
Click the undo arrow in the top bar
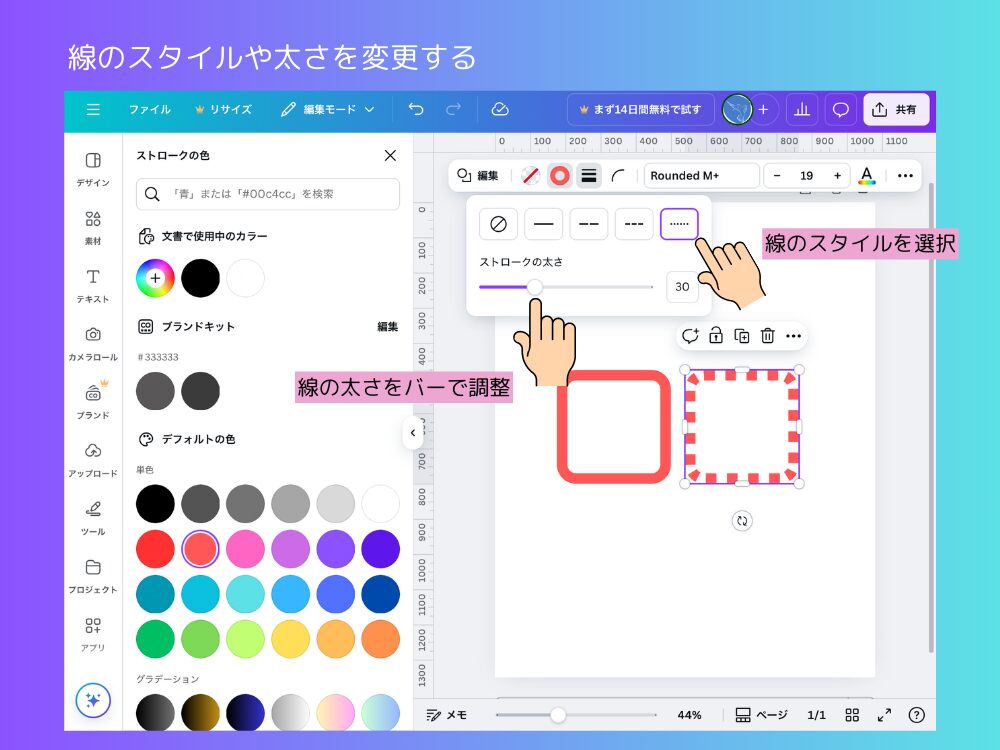click(x=417, y=109)
